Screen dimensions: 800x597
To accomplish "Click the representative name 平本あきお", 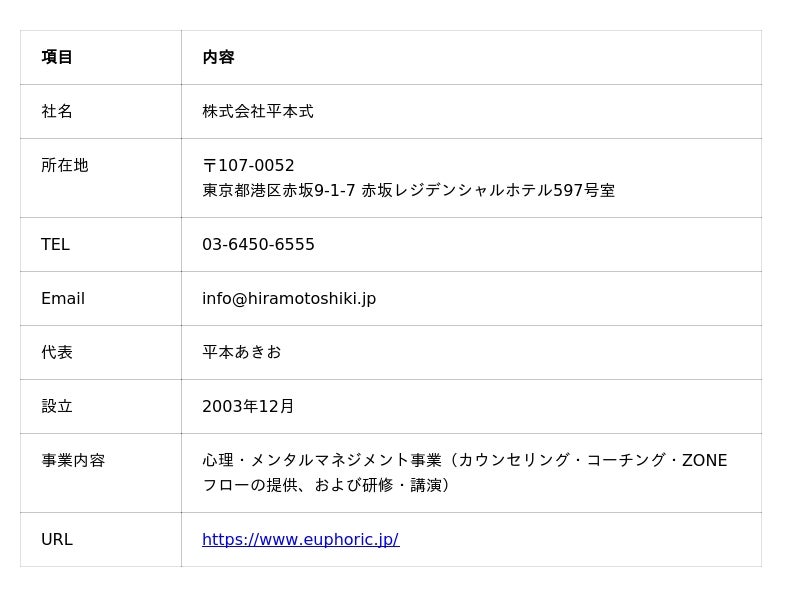I will [x=242, y=352].
